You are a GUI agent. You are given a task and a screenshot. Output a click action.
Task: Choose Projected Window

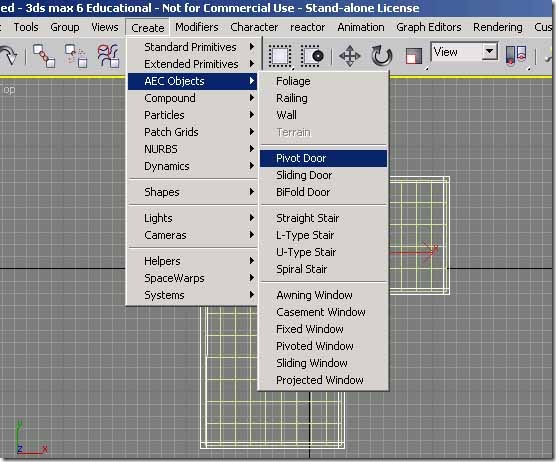coord(323,380)
